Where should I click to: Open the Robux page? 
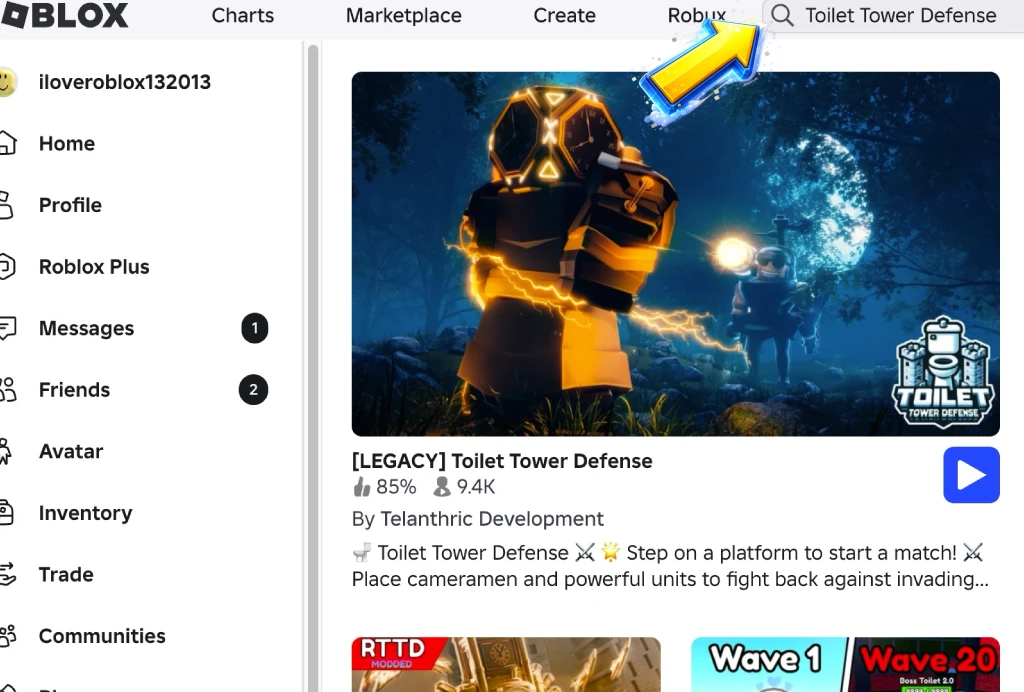click(x=696, y=15)
